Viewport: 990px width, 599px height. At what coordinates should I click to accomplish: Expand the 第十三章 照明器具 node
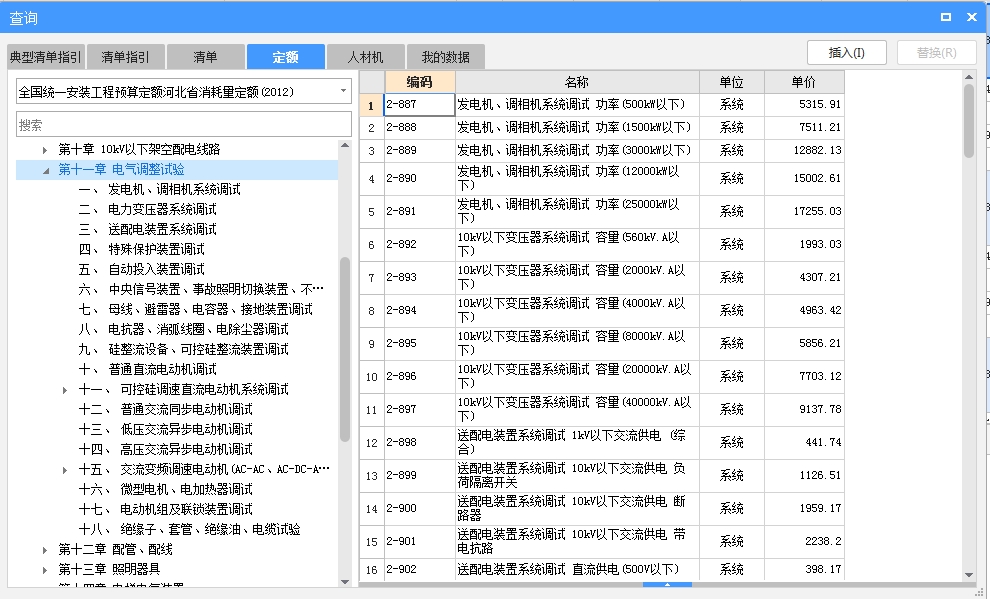(x=45, y=570)
